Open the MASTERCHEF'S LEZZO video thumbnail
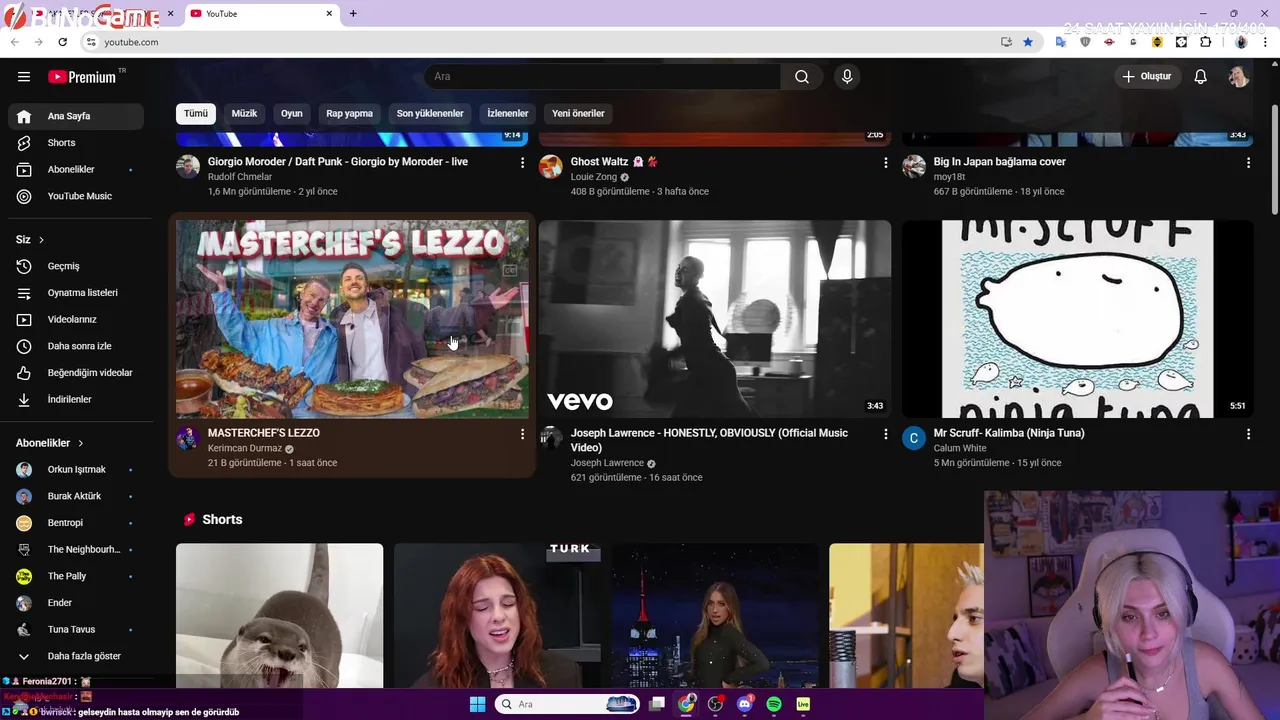Image resolution: width=1280 pixels, height=720 pixels. coord(352,319)
